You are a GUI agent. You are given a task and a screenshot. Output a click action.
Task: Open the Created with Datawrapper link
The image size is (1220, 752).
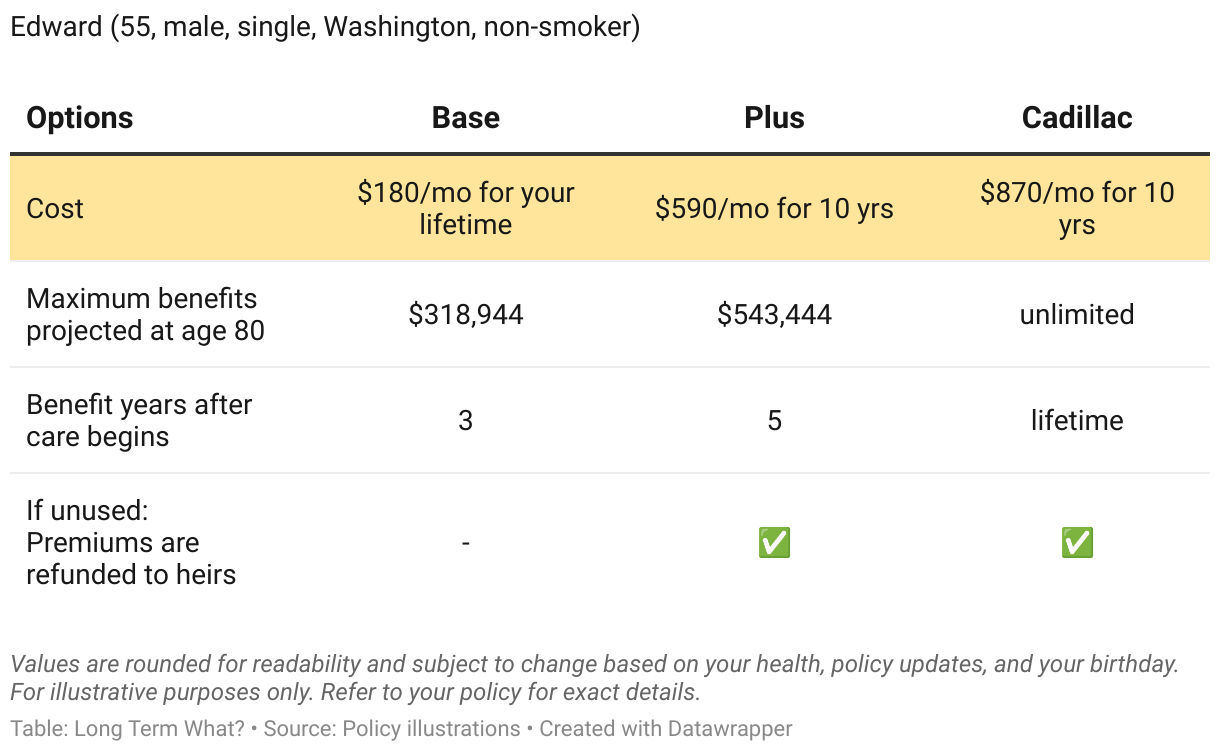[x=666, y=729]
